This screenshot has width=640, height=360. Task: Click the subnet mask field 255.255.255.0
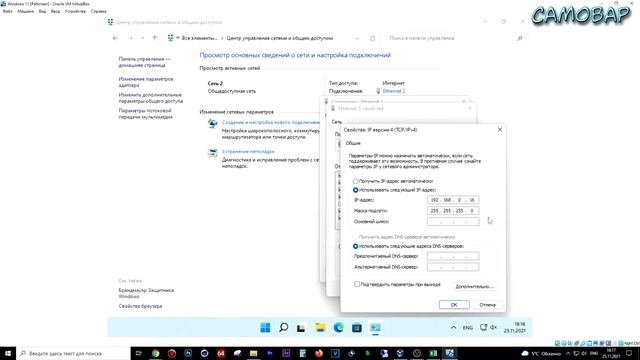(453, 211)
